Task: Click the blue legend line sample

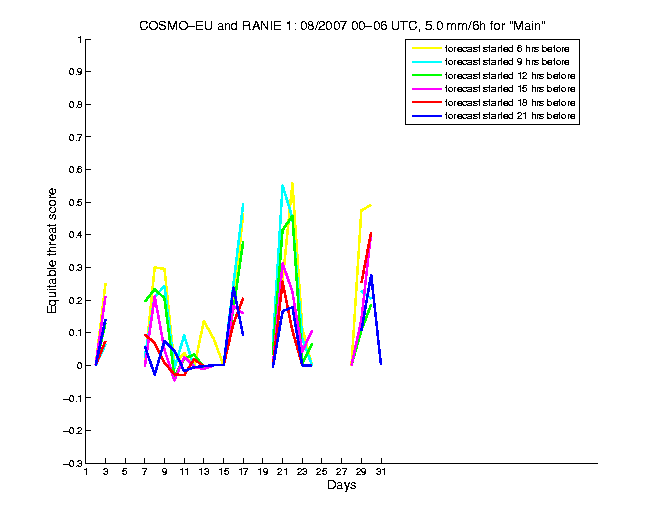Action: [x=427, y=117]
